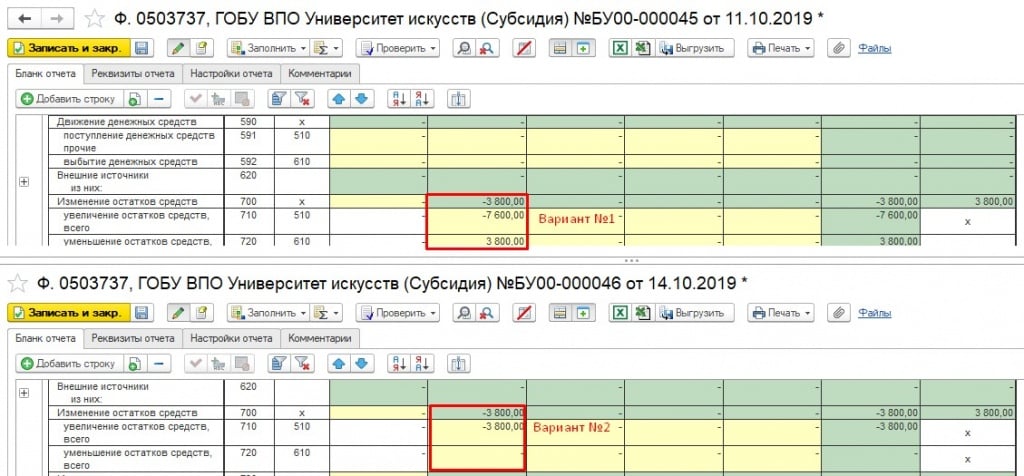Star report 000046 as favorite
Image resolution: width=1024 pixels, height=476 pixels.
click(x=18, y=283)
